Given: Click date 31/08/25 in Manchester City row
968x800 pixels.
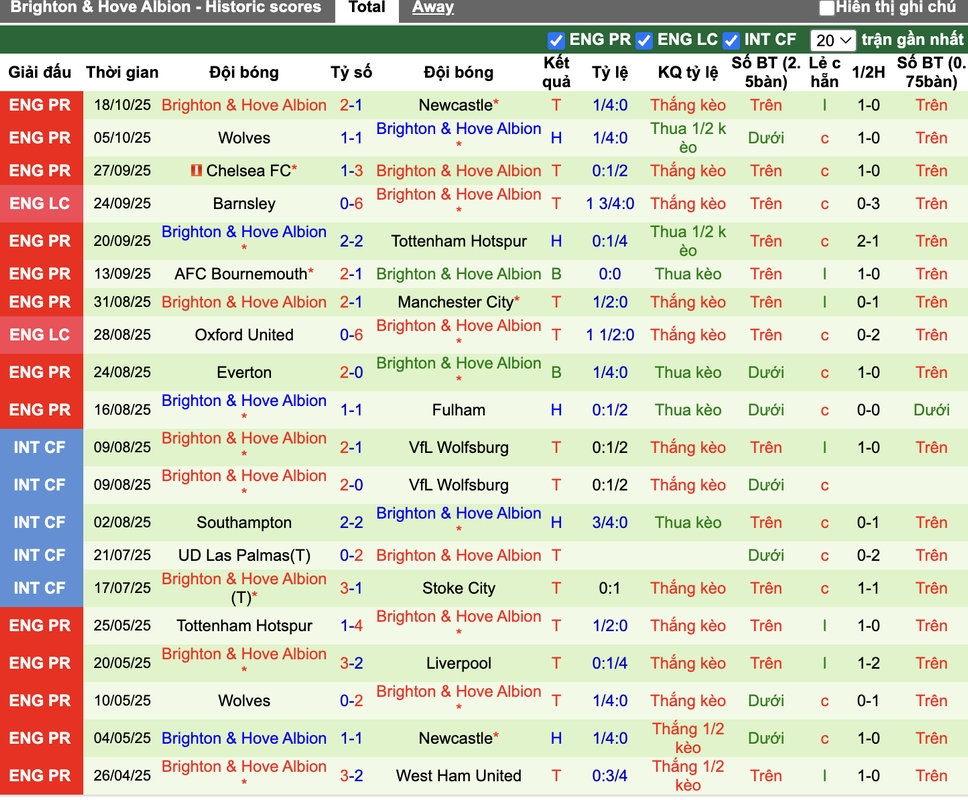Looking at the screenshot, I should (122, 302).
